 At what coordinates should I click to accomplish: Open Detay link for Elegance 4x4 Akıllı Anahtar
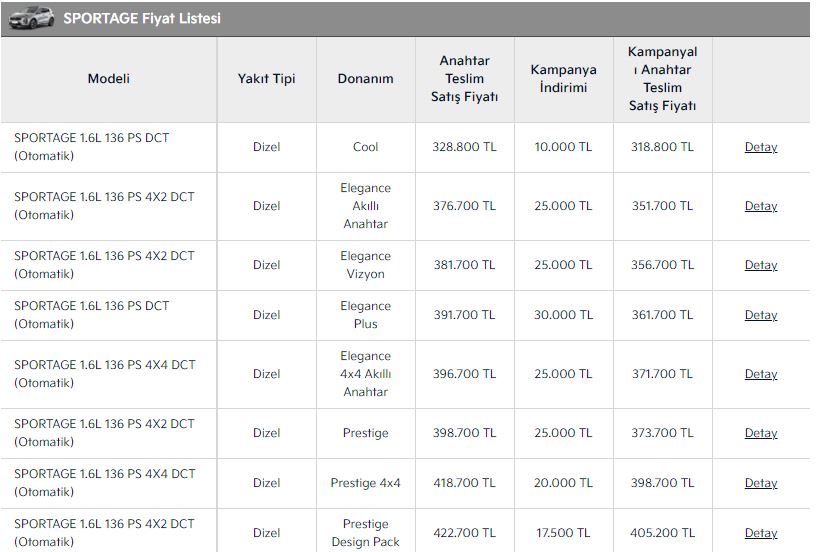tap(761, 374)
